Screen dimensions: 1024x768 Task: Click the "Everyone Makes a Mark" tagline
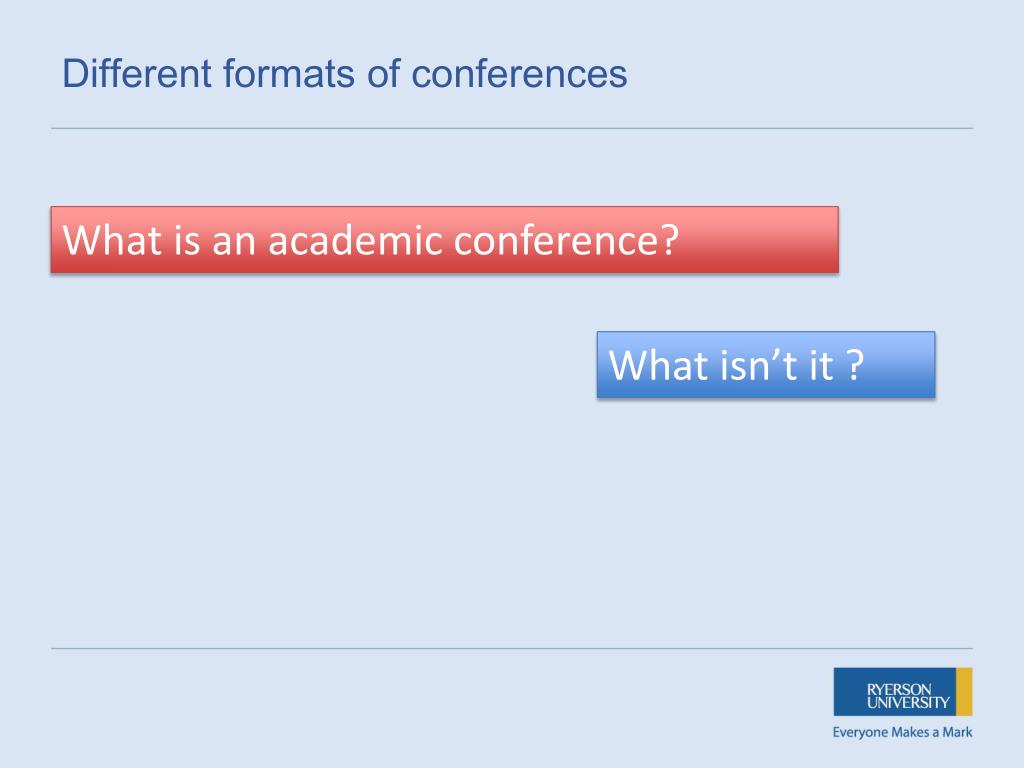click(902, 732)
